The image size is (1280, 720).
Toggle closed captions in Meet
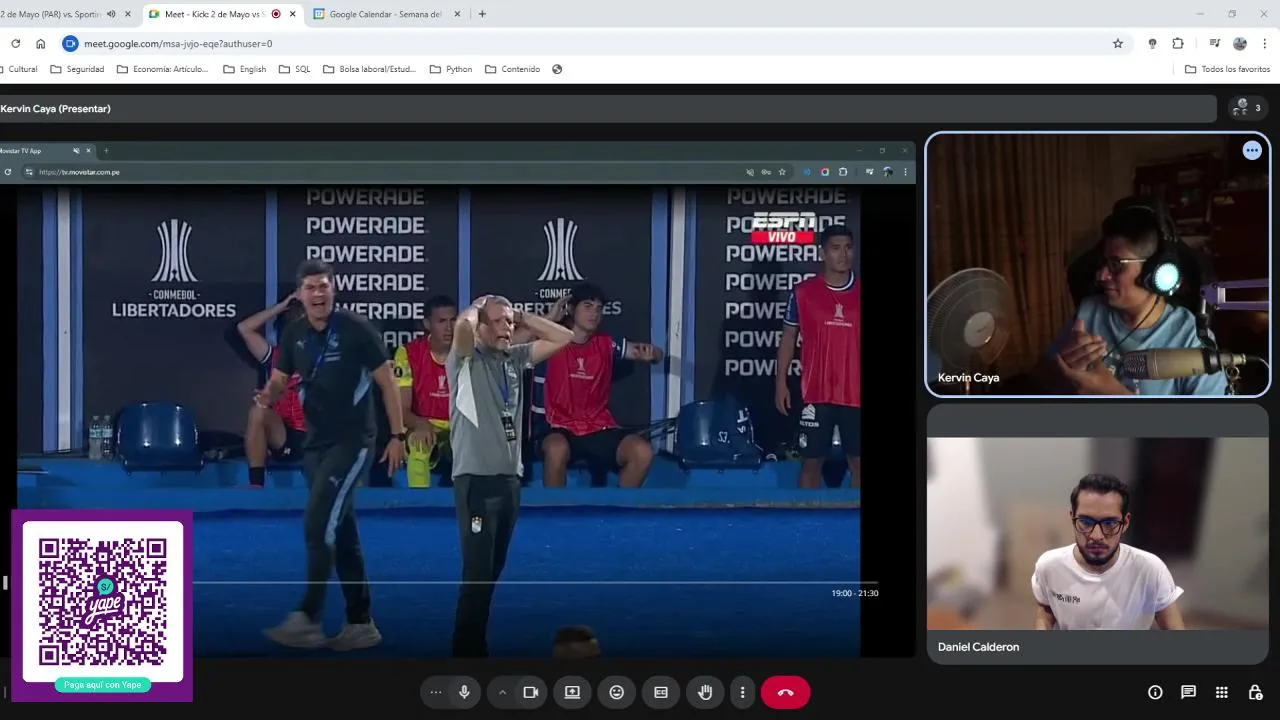coord(661,692)
